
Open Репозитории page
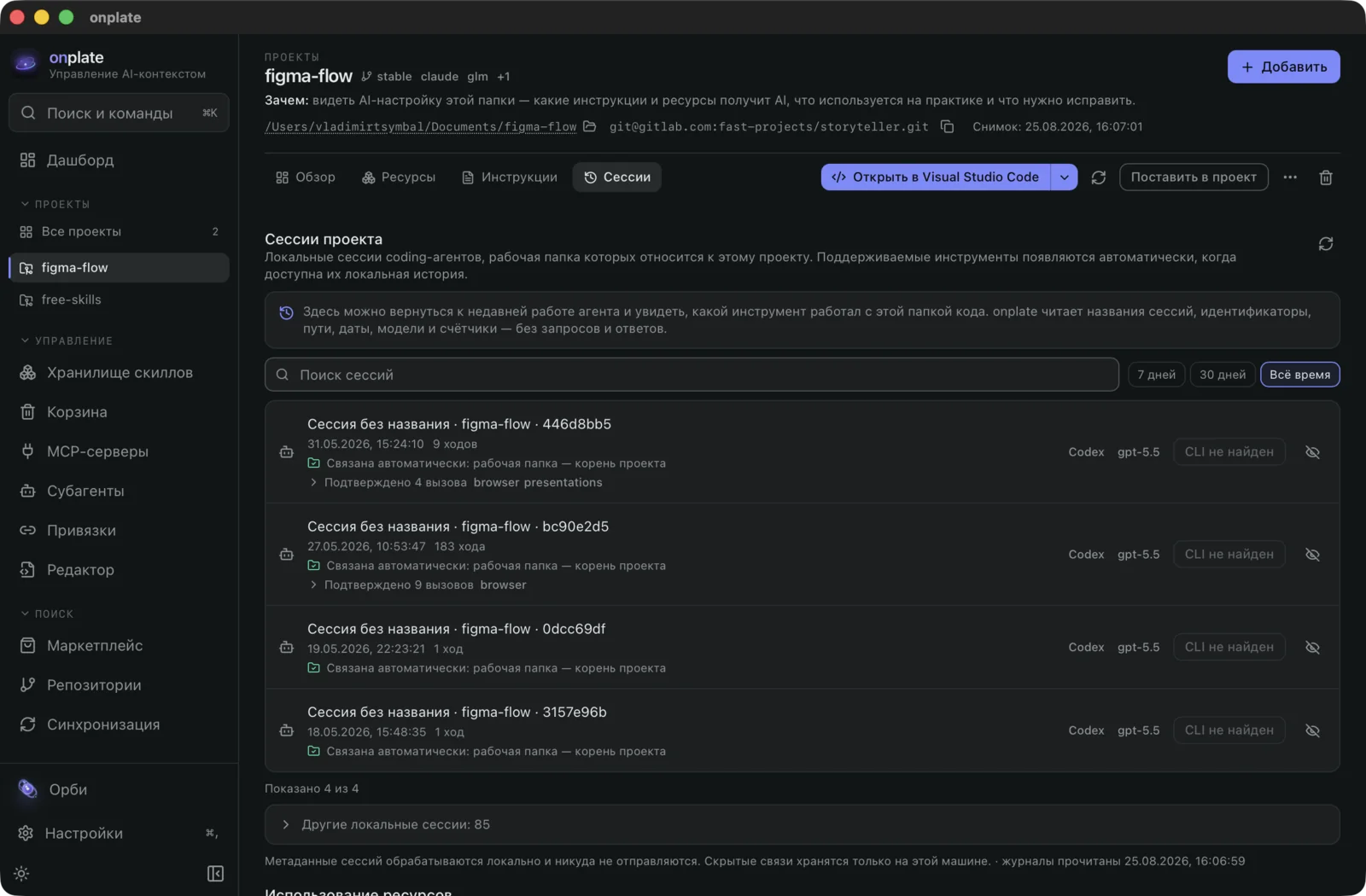point(119,685)
